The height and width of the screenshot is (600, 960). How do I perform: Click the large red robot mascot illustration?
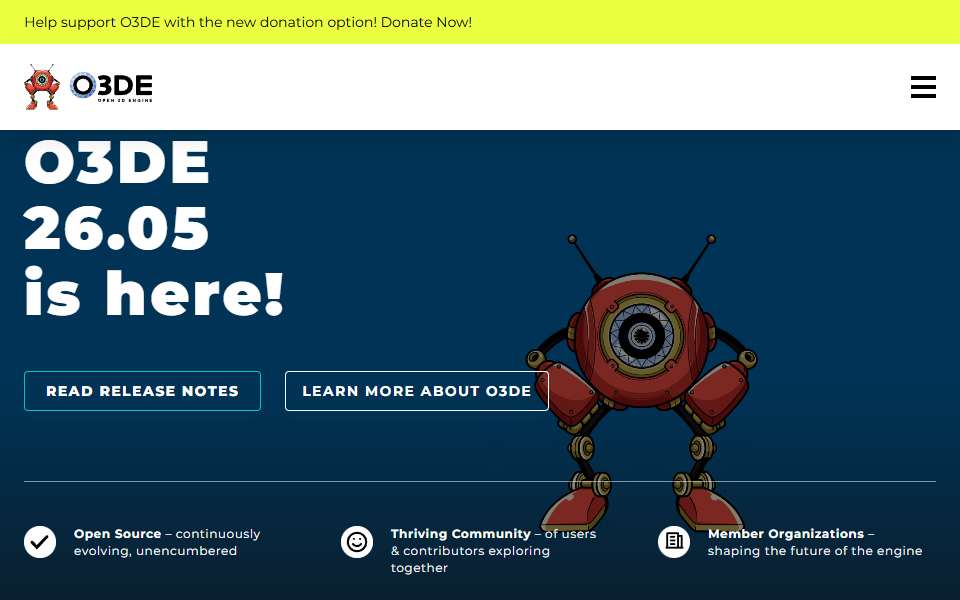coord(641,383)
